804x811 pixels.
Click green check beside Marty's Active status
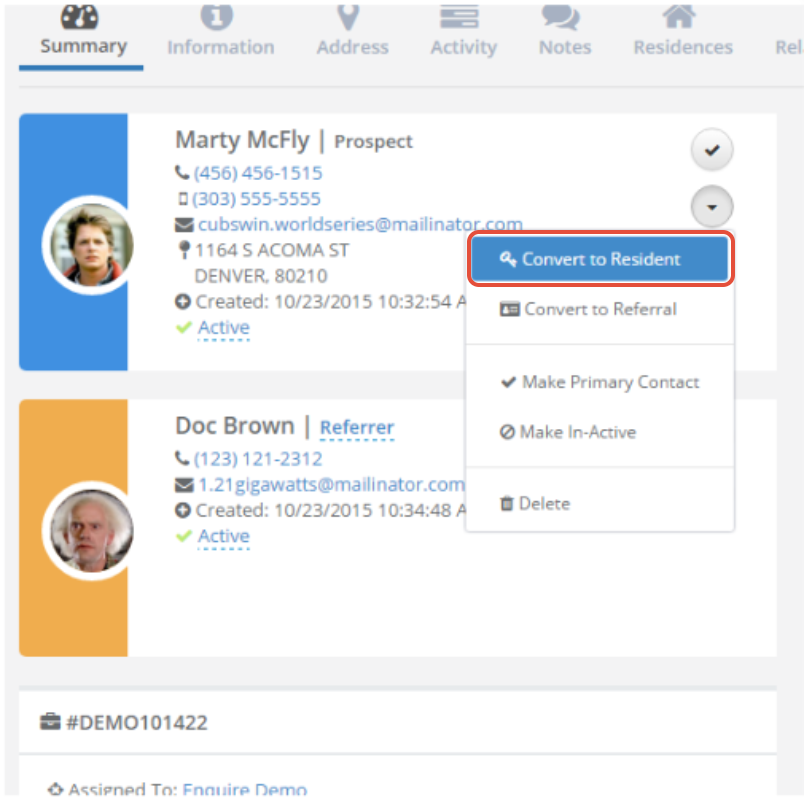pyautogui.click(x=184, y=327)
